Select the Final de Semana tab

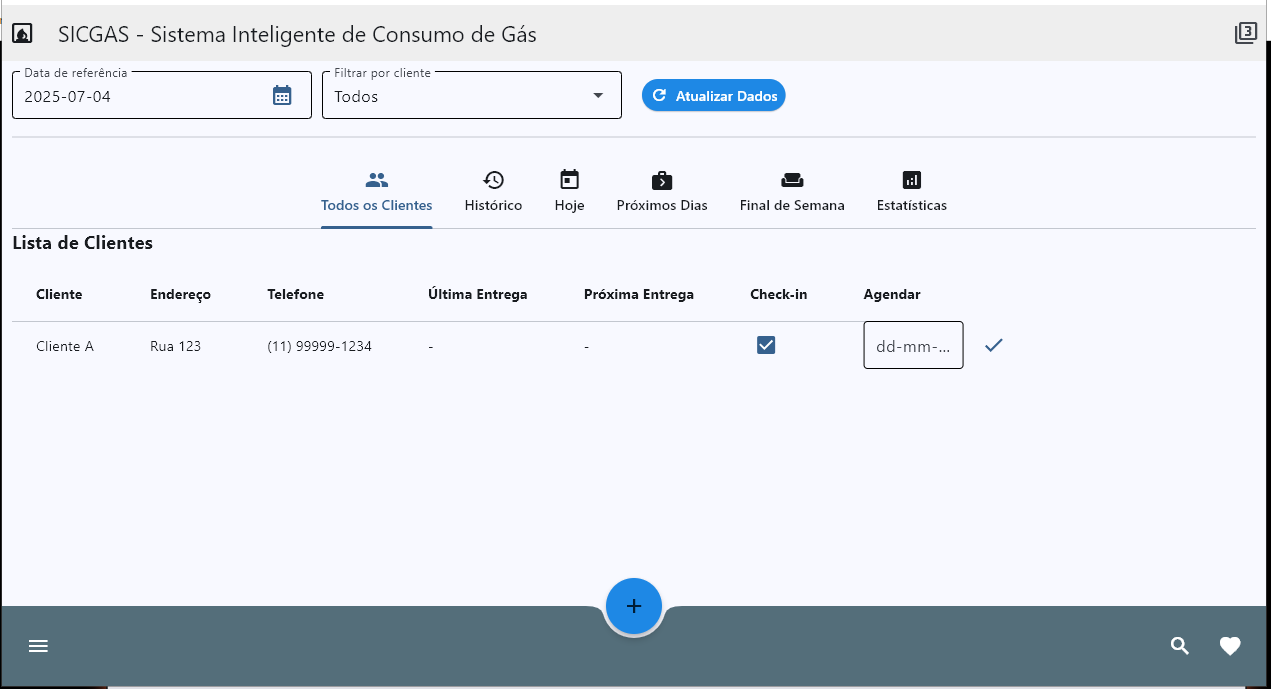[792, 192]
